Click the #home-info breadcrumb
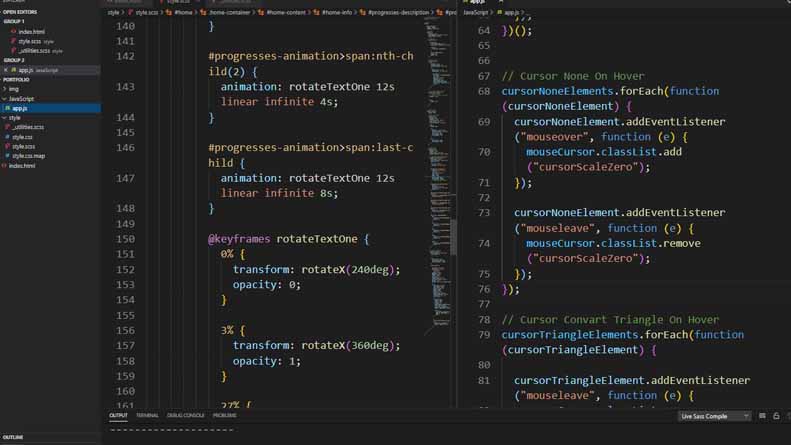This screenshot has width=791, height=445. (x=336, y=13)
